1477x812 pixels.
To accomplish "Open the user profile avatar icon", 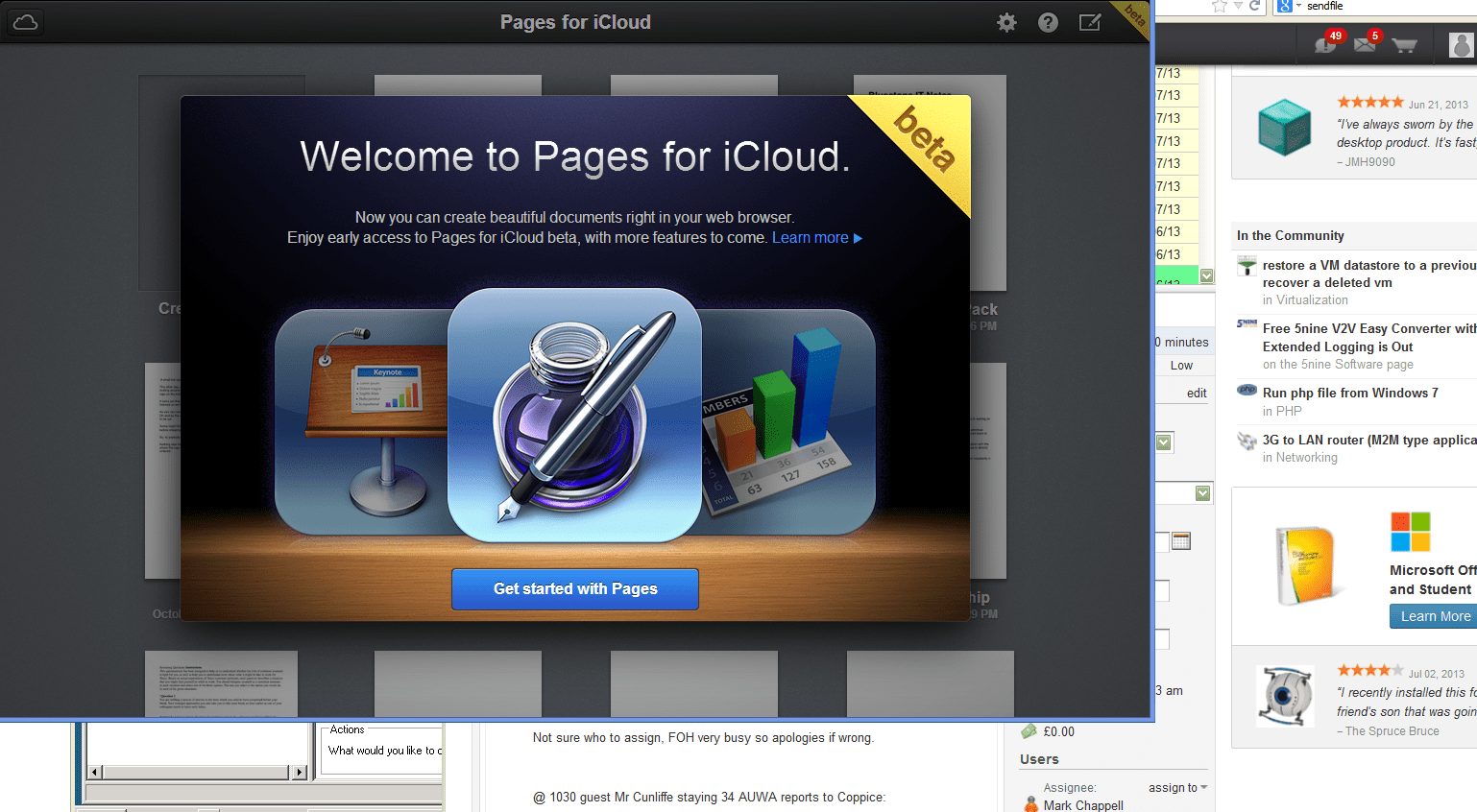I will tap(1462, 44).
